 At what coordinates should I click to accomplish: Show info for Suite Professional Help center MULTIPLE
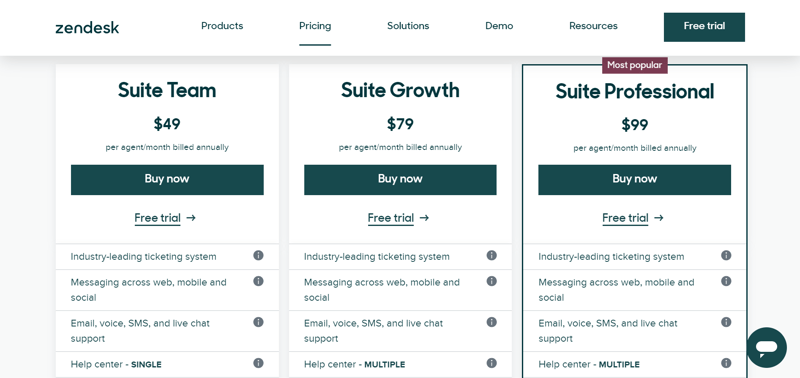click(x=726, y=363)
